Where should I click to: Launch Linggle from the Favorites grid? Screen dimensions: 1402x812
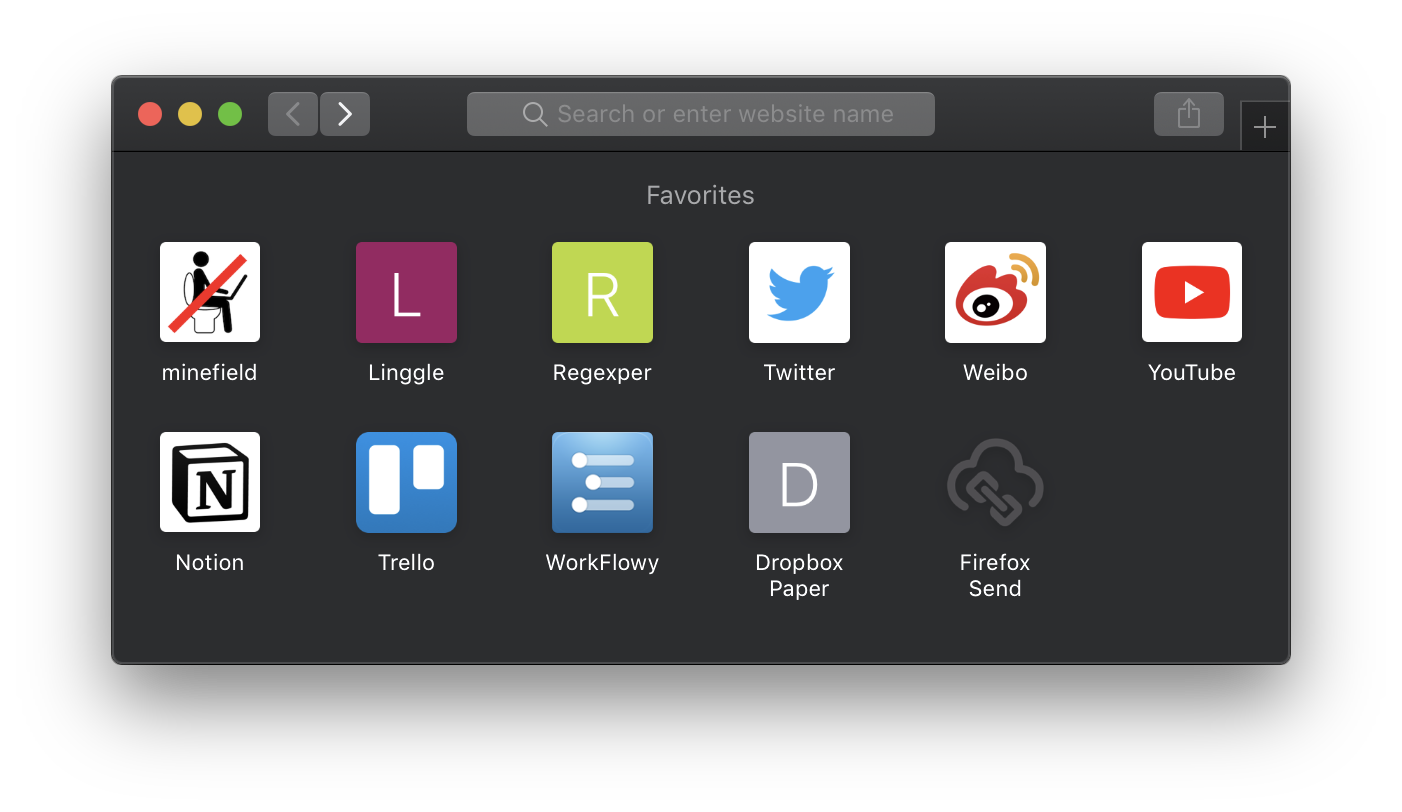click(x=406, y=292)
